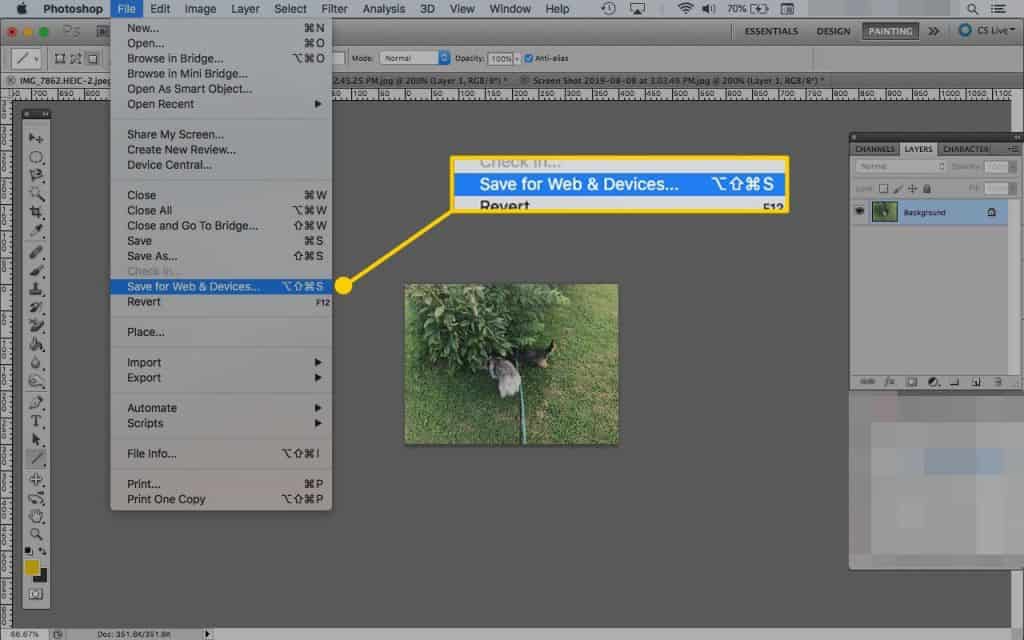Reset default foreground background colors
This screenshot has width=1024, height=640.
pos(28,551)
